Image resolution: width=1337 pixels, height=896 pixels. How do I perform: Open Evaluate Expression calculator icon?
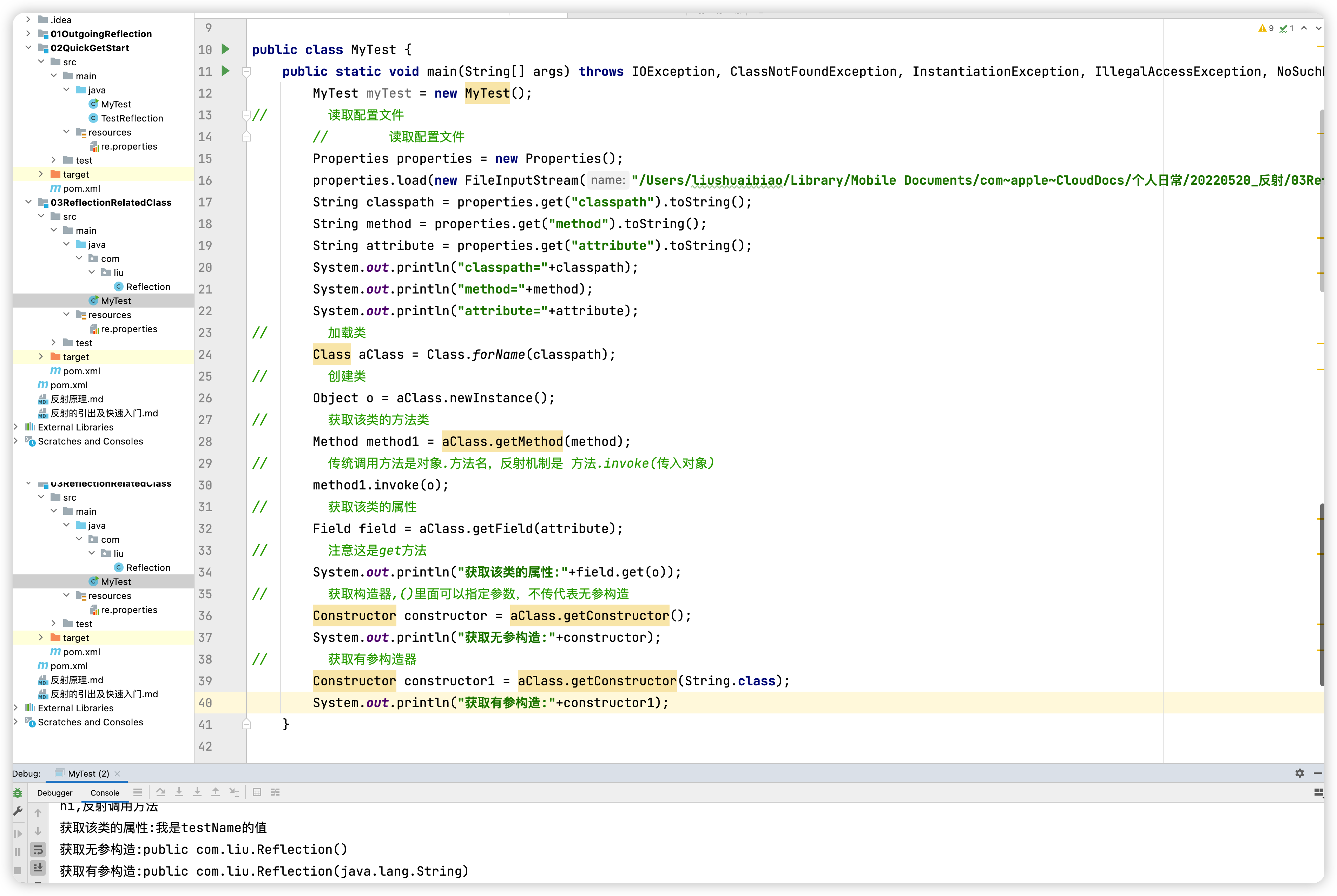click(x=257, y=792)
